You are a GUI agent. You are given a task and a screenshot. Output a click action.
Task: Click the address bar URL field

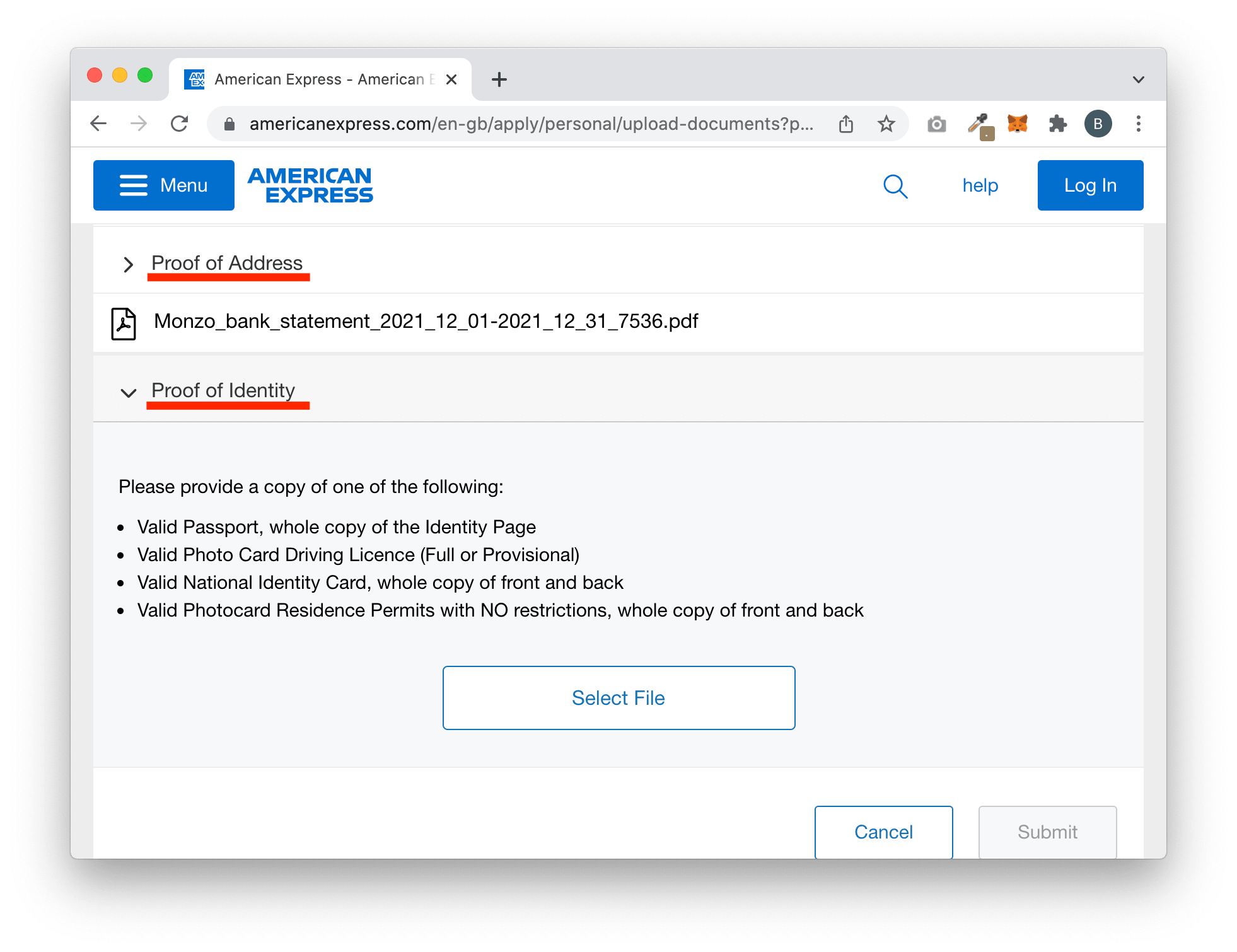click(x=531, y=124)
